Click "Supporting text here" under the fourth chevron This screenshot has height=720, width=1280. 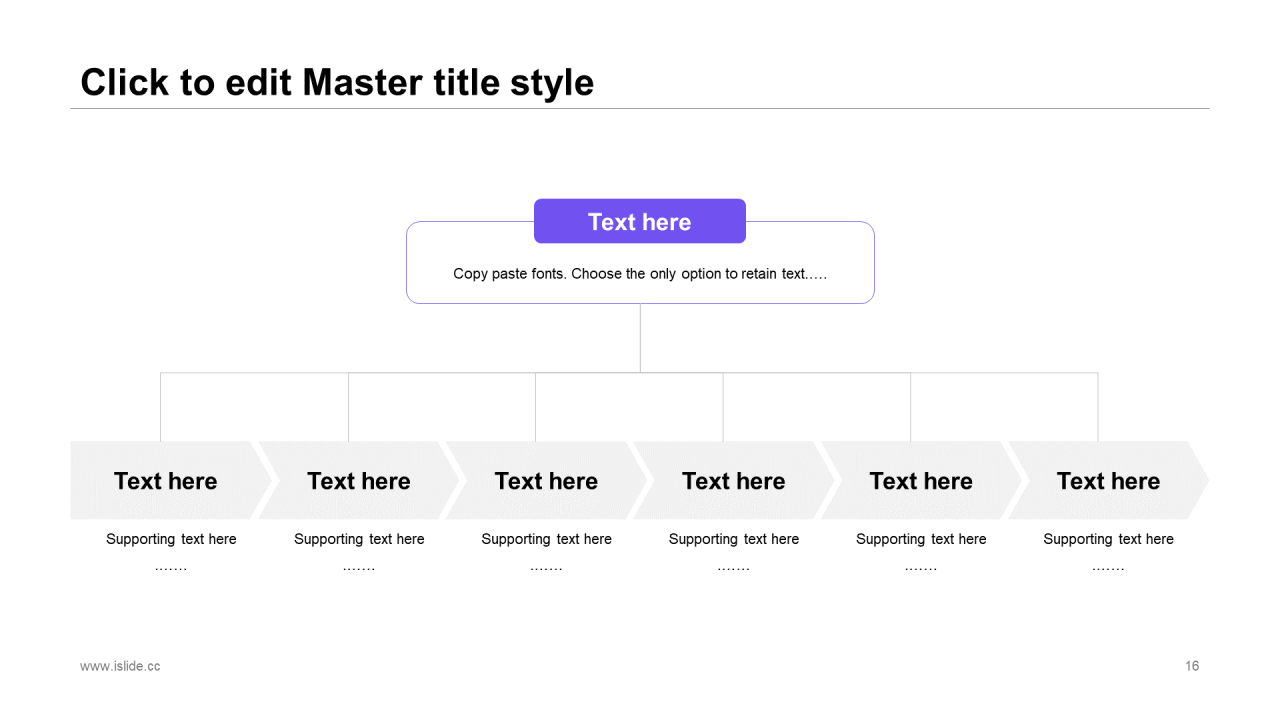tap(734, 539)
